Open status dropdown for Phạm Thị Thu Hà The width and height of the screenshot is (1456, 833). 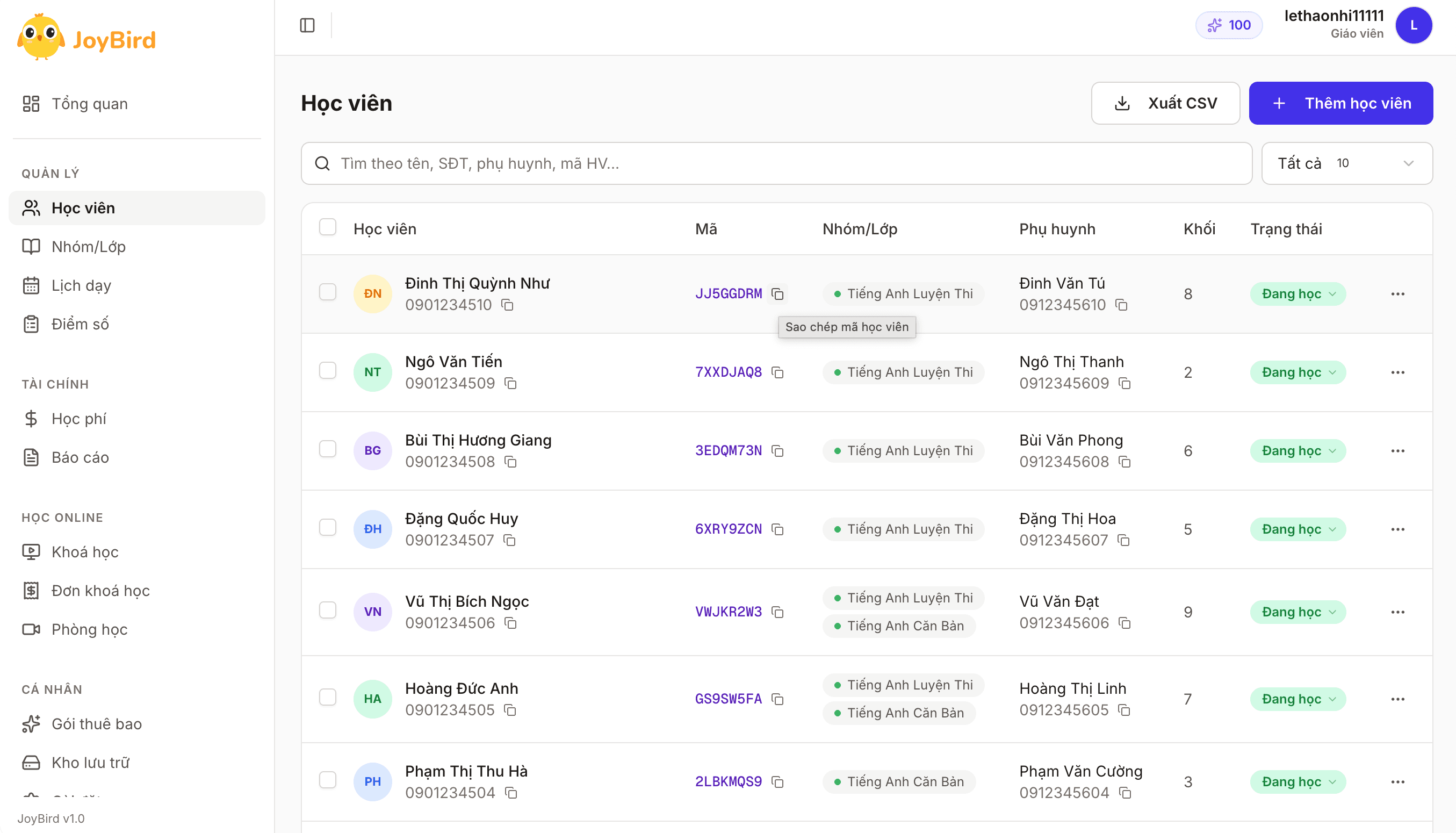tap(1298, 782)
